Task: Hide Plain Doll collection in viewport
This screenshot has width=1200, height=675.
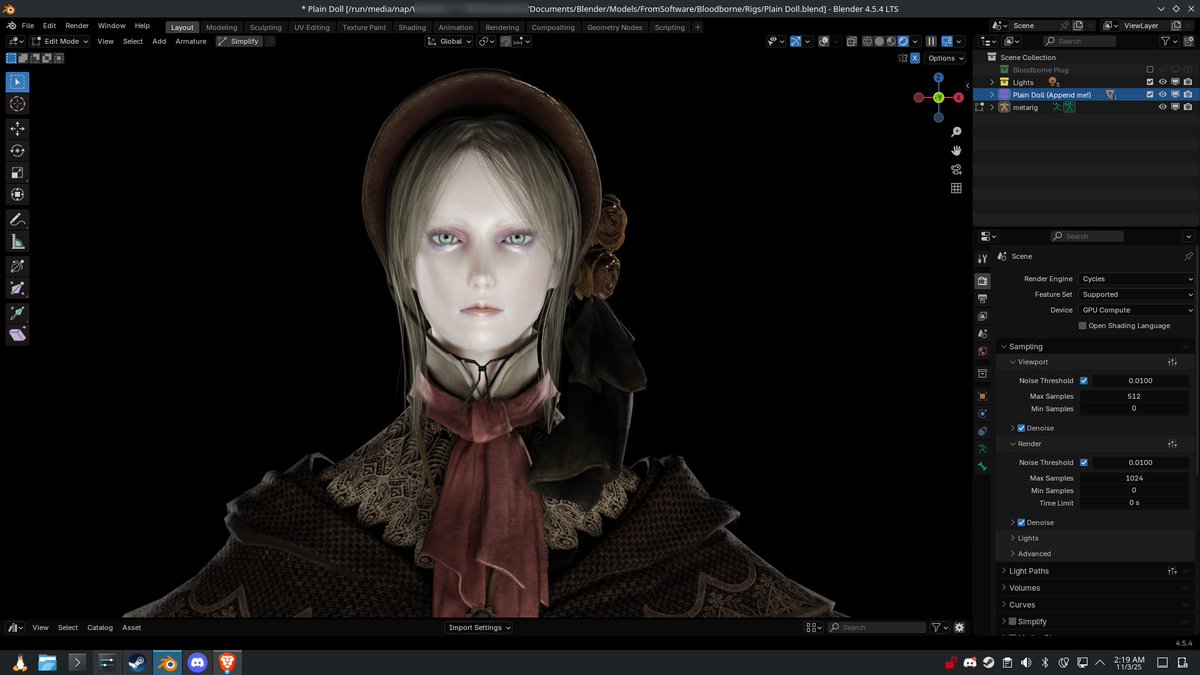Action: 1162,95
